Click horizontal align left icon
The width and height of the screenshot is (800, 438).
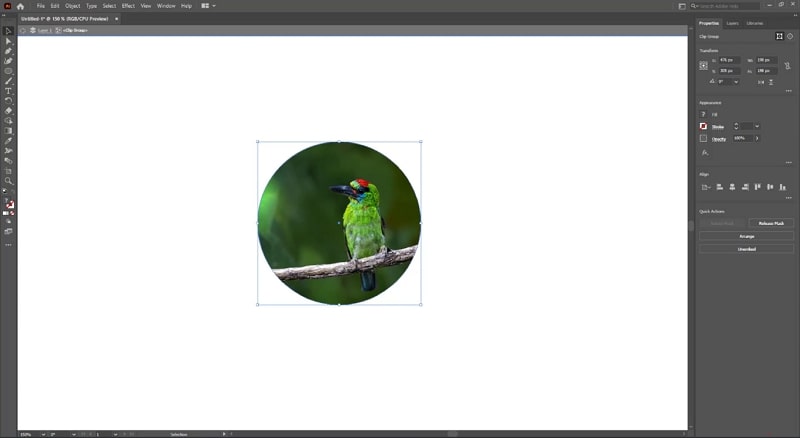pyautogui.click(x=720, y=187)
